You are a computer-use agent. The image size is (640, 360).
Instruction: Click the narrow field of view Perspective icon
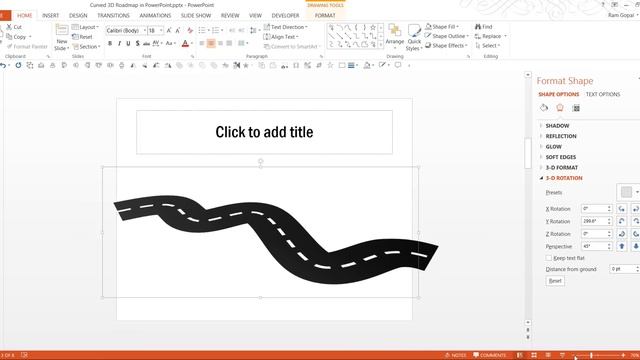[621, 247]
